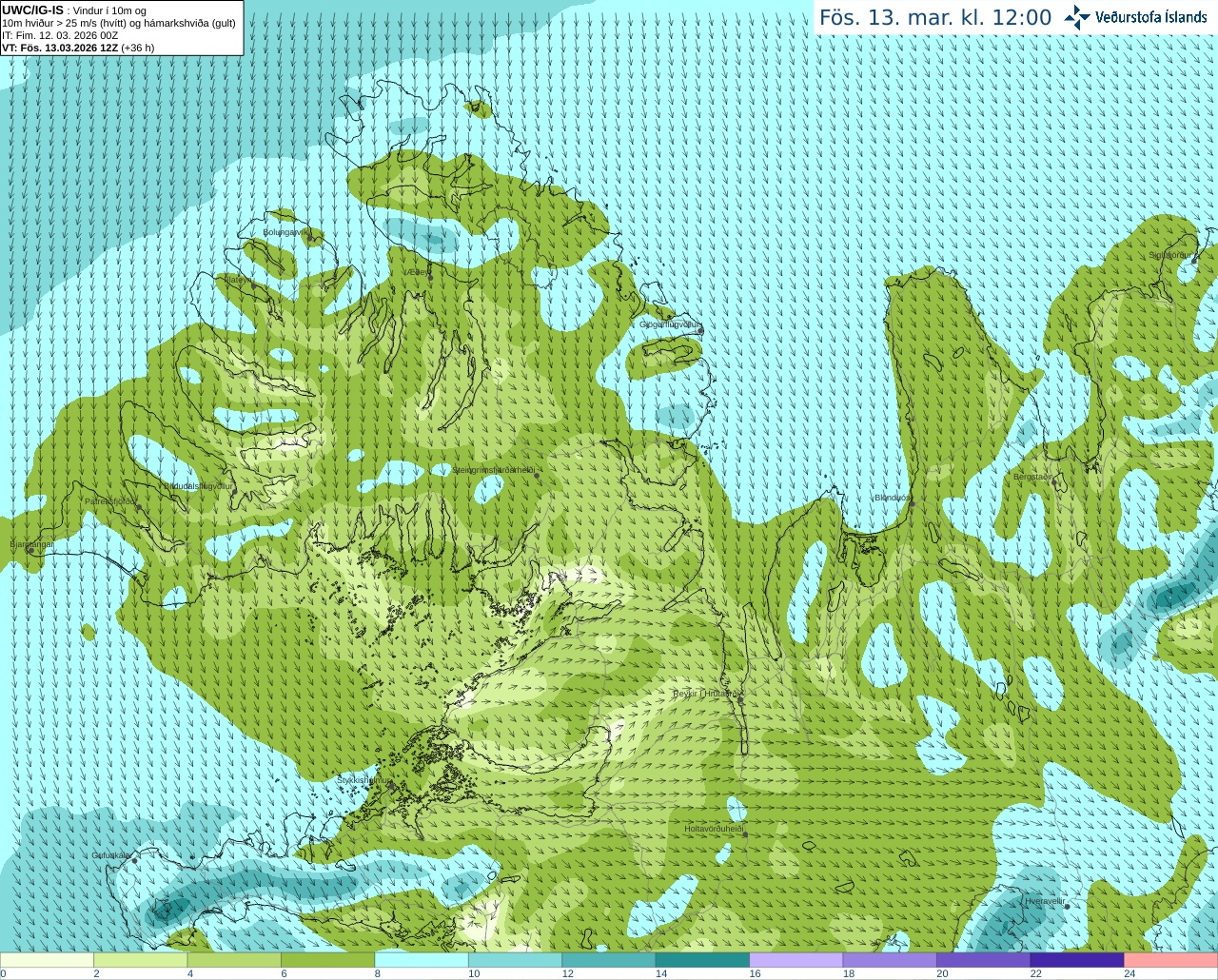The height and width of the screenshot is (980, 1218).
Task: Click the 'IT: Fim. 12. 03. 2026 00Z' line
Action: click(x=60, y=35)
